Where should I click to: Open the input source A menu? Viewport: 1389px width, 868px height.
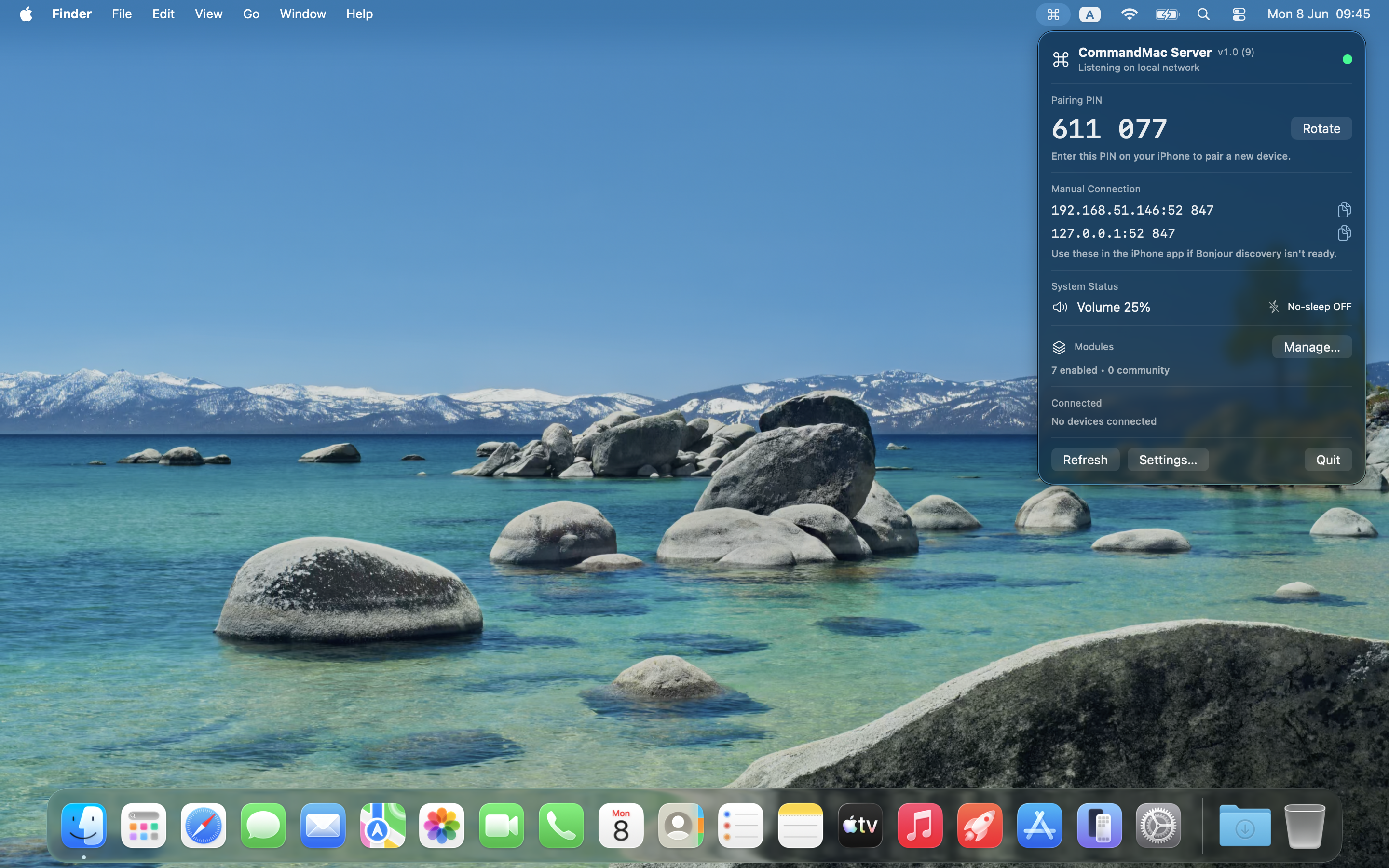click(1089, 14)
